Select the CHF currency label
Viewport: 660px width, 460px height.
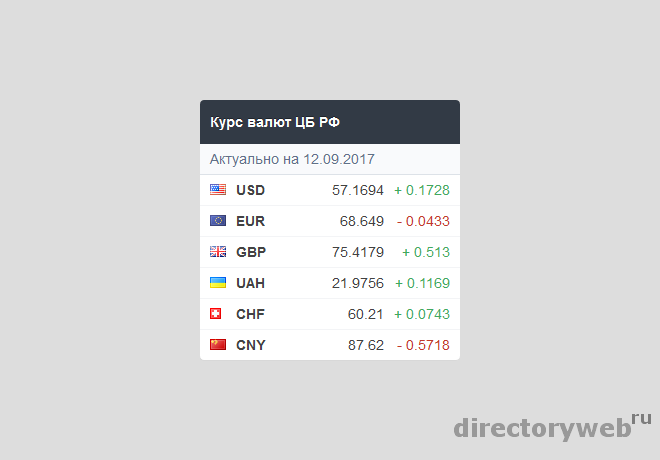[250, 314]
